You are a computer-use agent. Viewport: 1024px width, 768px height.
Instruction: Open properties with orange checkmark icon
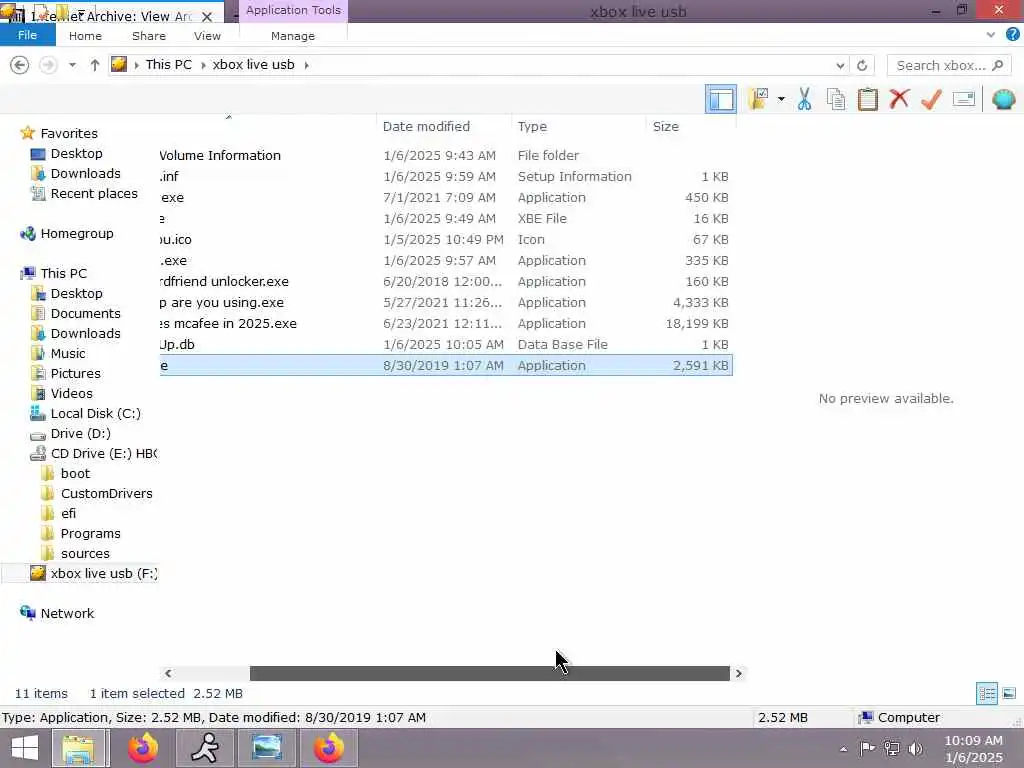[x=931, y=99]
